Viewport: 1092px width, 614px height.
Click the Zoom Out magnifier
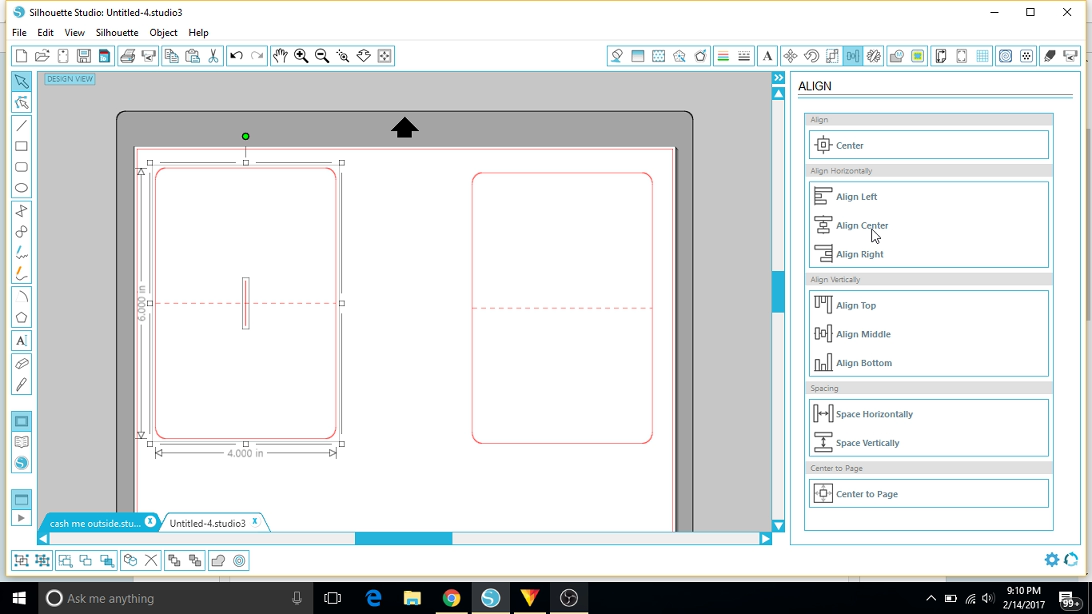point(322,56)
